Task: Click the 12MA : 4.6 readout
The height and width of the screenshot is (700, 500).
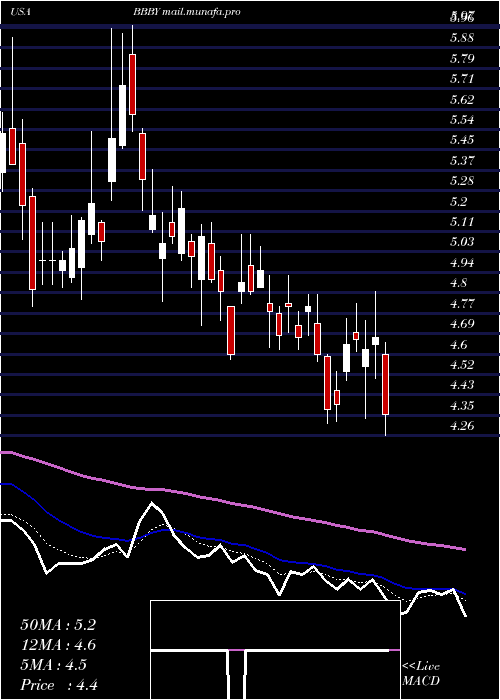Action: [58, 645]
